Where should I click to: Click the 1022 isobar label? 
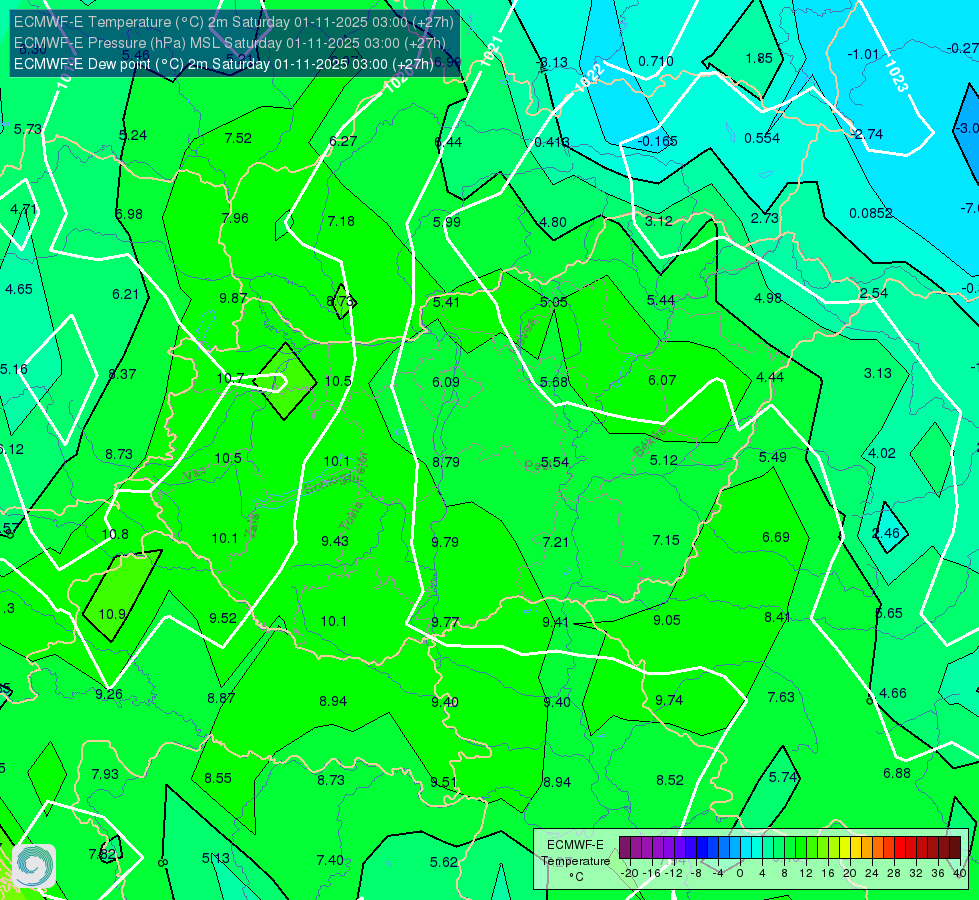pyautogui.click(x=588, y=79)
